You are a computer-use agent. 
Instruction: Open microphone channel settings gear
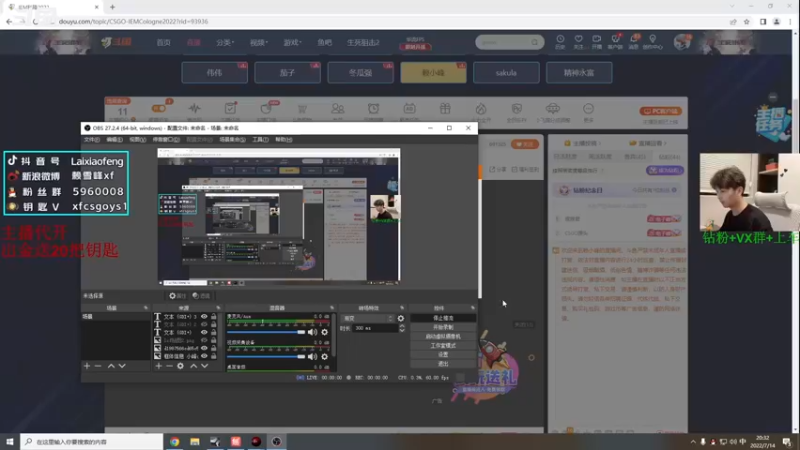pos(324,332)
